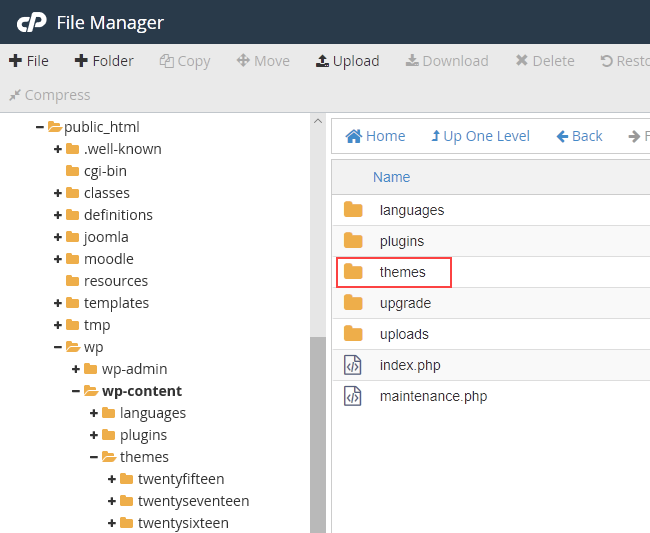Open twentyseventeen theme folder in tree
This screenshot has height=533, width=650.
[x=193, y=501]
